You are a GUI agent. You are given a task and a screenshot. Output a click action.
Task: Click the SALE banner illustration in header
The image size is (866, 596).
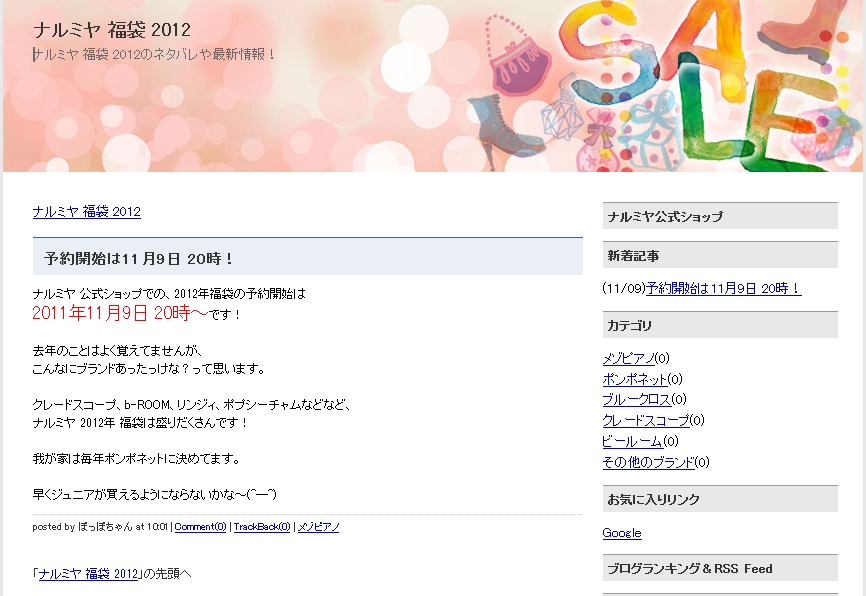(x=663, y=86)
